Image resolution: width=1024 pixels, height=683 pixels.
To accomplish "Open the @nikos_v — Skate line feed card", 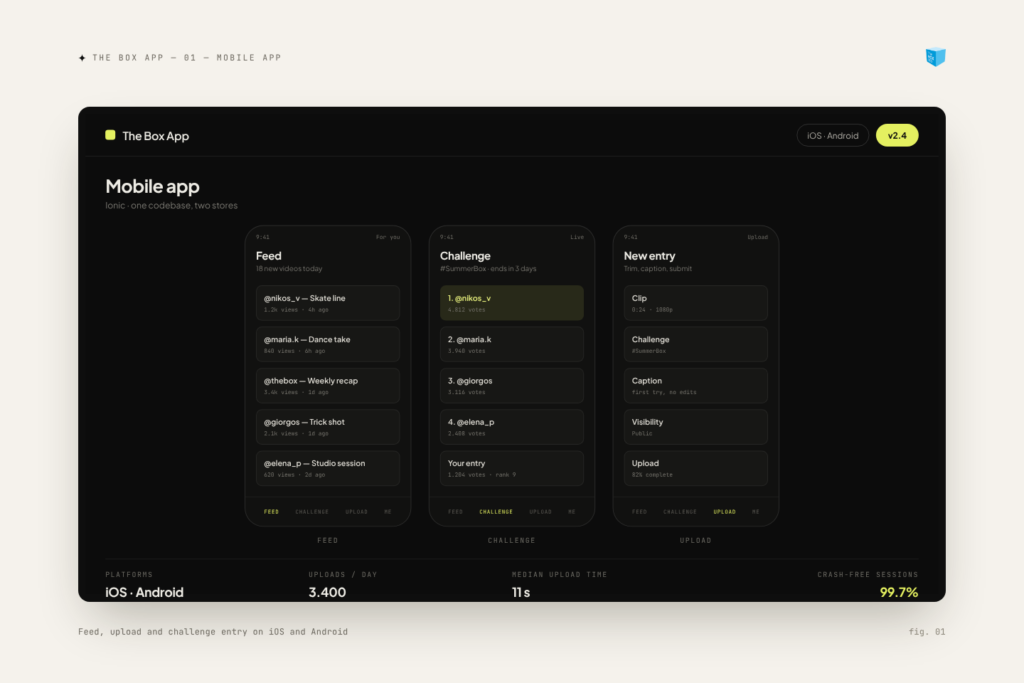I will pyautogui.click(x=328, y=303).
